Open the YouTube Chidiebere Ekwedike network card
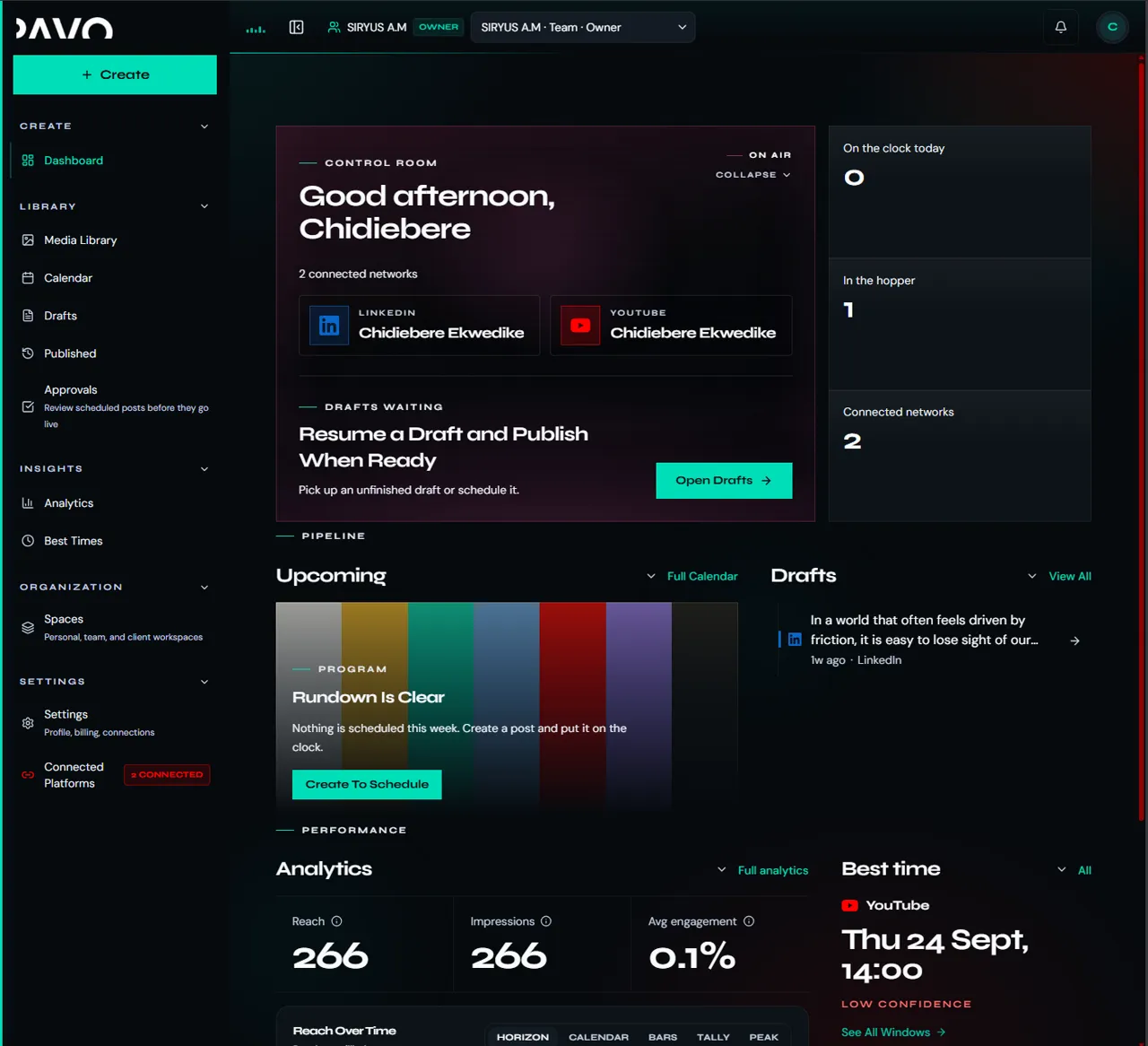Image resolution: width=1148 pixels, height=1046 pixels. (671, 326)
